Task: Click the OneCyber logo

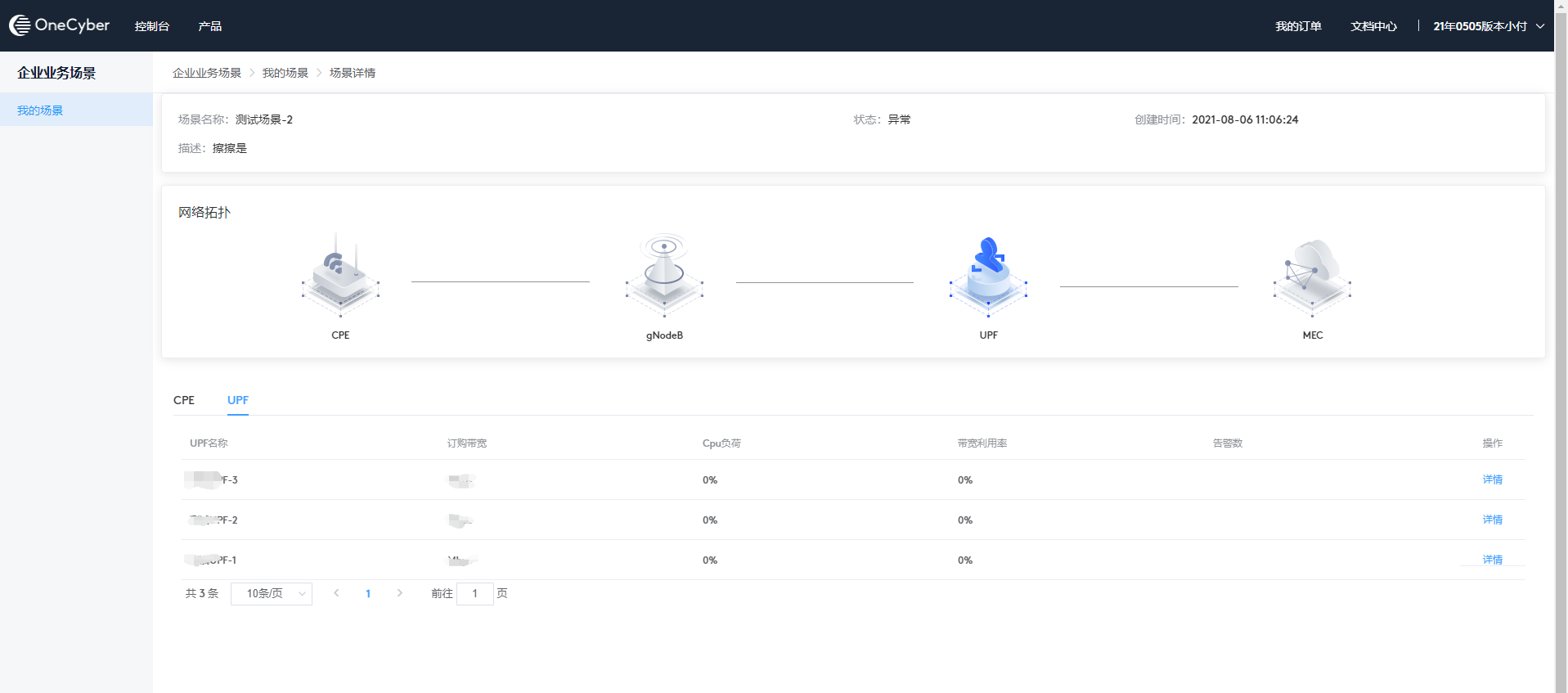Action: [x=60, y=25]
